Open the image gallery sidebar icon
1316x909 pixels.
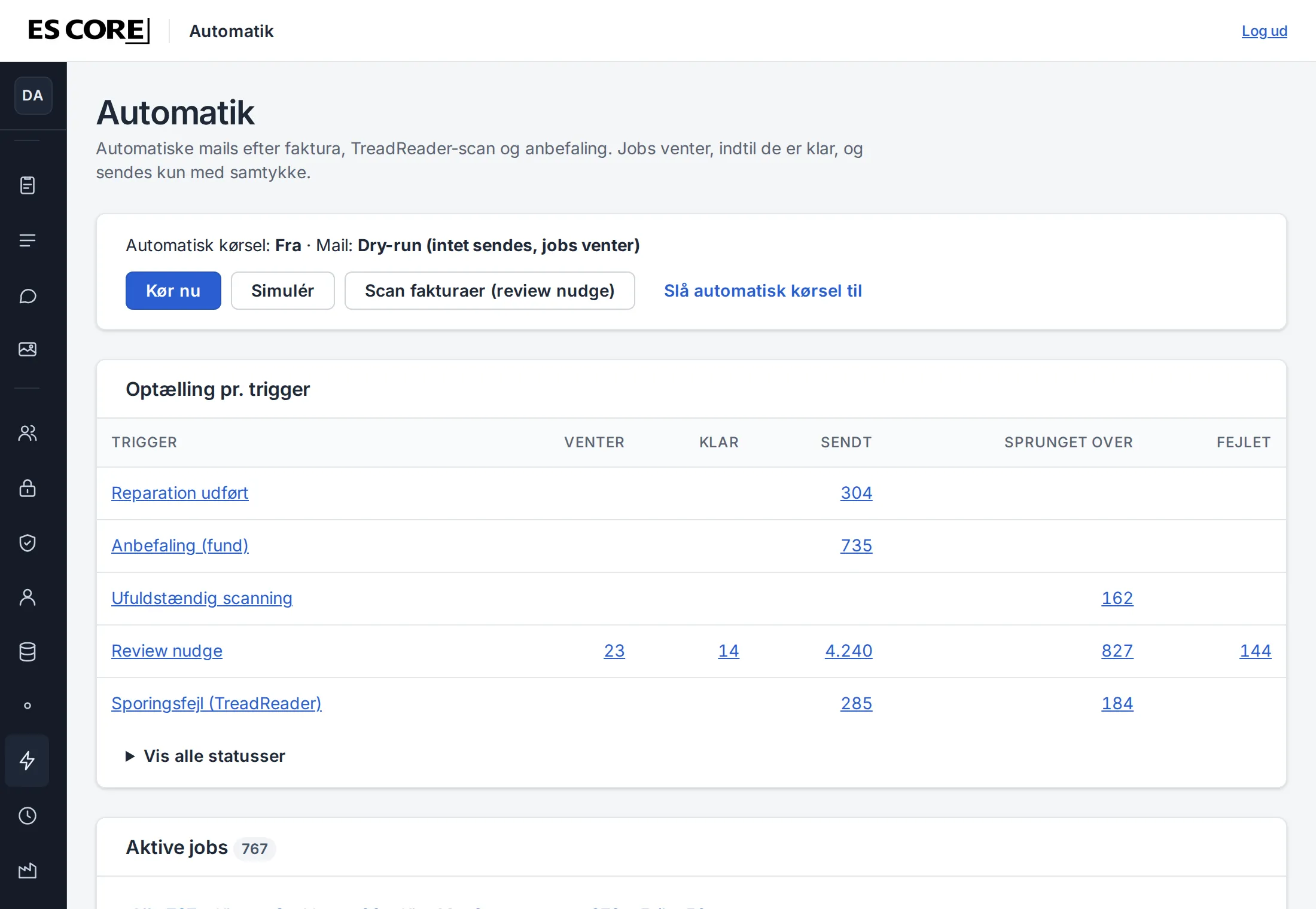pyautogui.click(x=28, y=349)
